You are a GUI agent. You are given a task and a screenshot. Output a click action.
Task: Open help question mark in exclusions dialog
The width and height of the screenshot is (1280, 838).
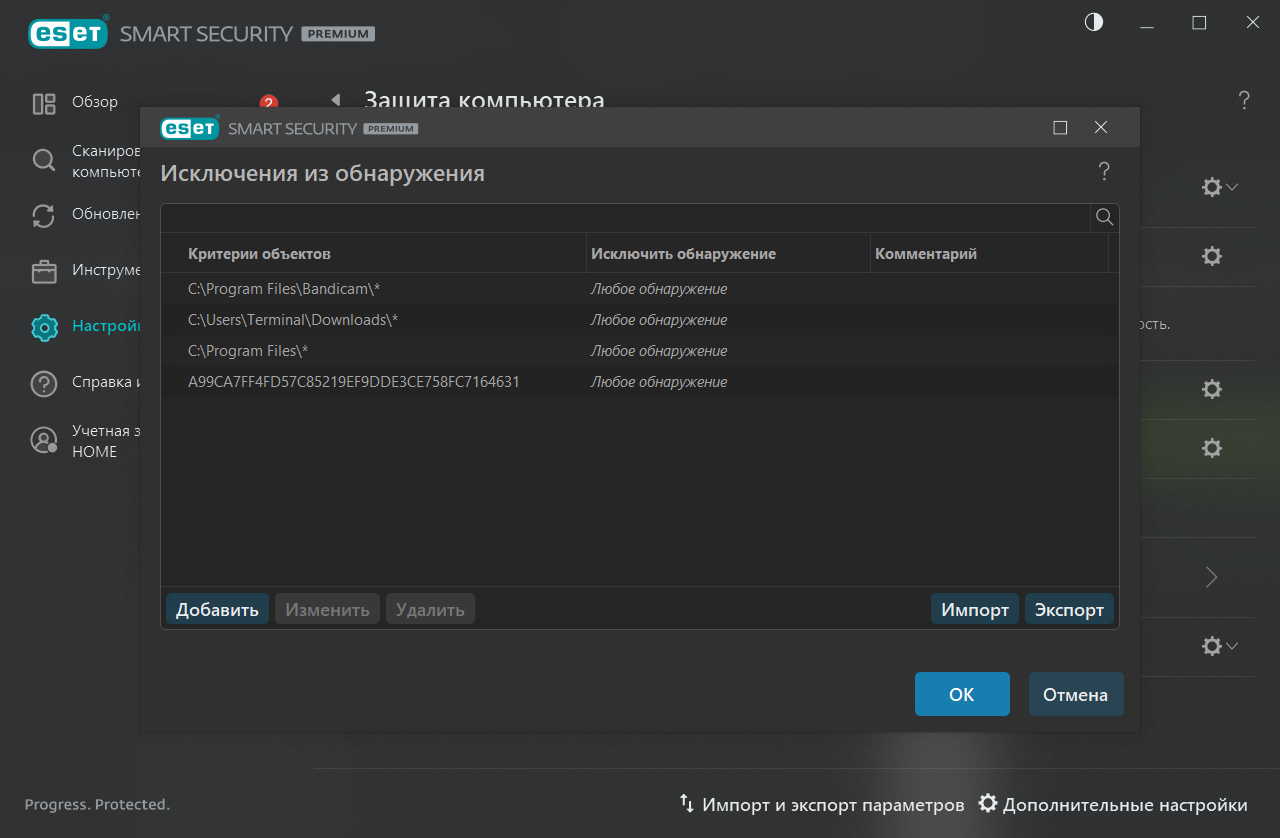pyautogui.click(x=1104, y=172)
